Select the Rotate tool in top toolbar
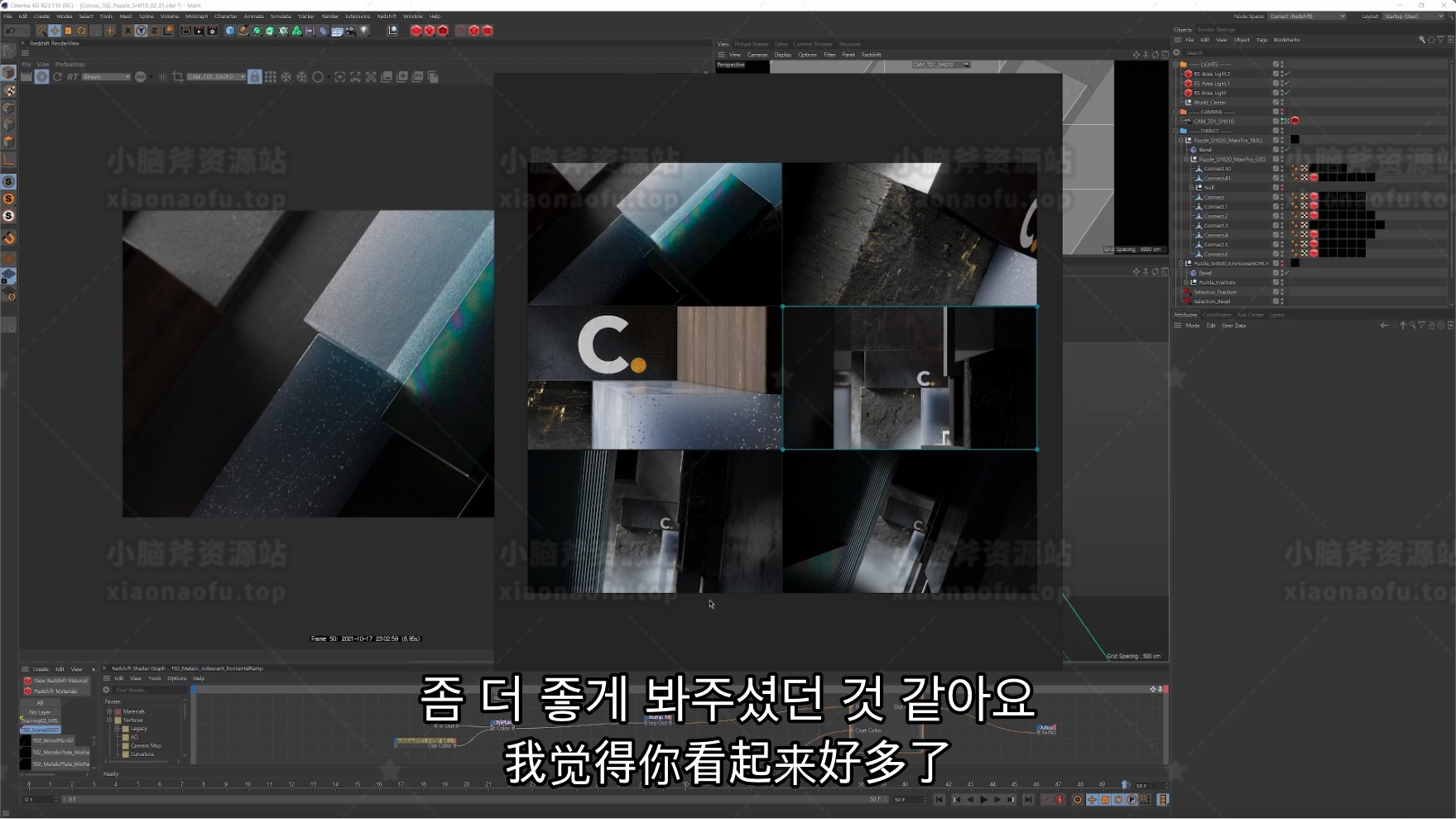This screenshot has height=819, width=1456. coord(82,31)
